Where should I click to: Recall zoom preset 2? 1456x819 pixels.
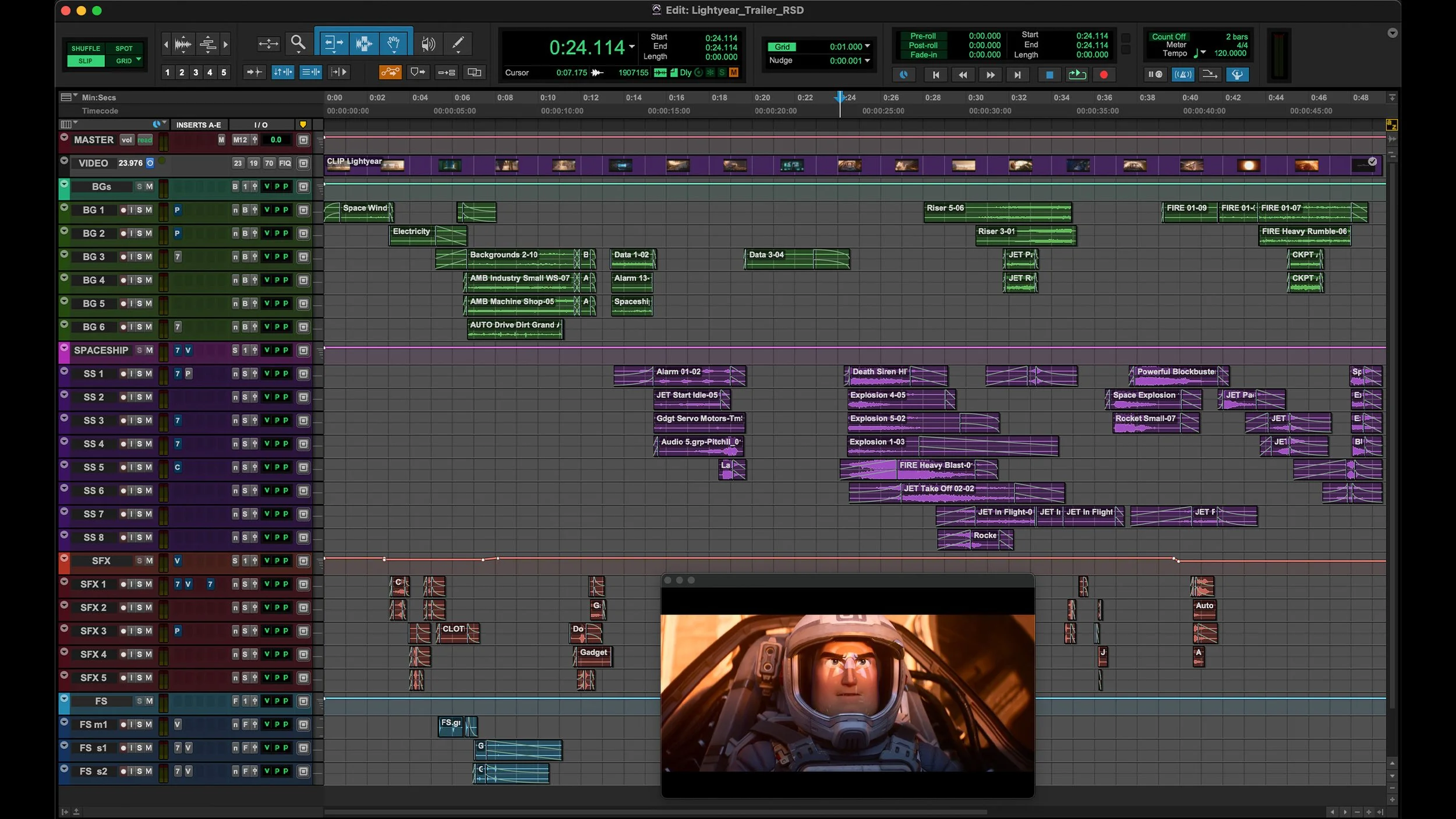click(182, 72)
